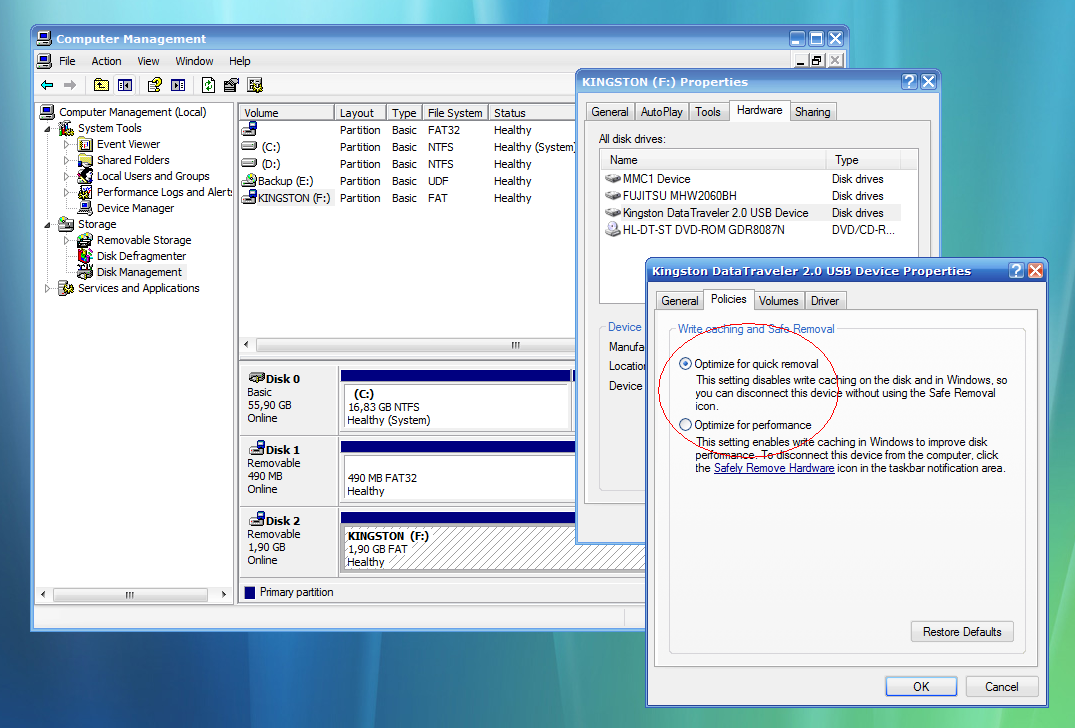Expand the Event Viewer tree node
The height and width of the screenshot is (728, 1075).
pyautogui.click(x=67, y=144)
